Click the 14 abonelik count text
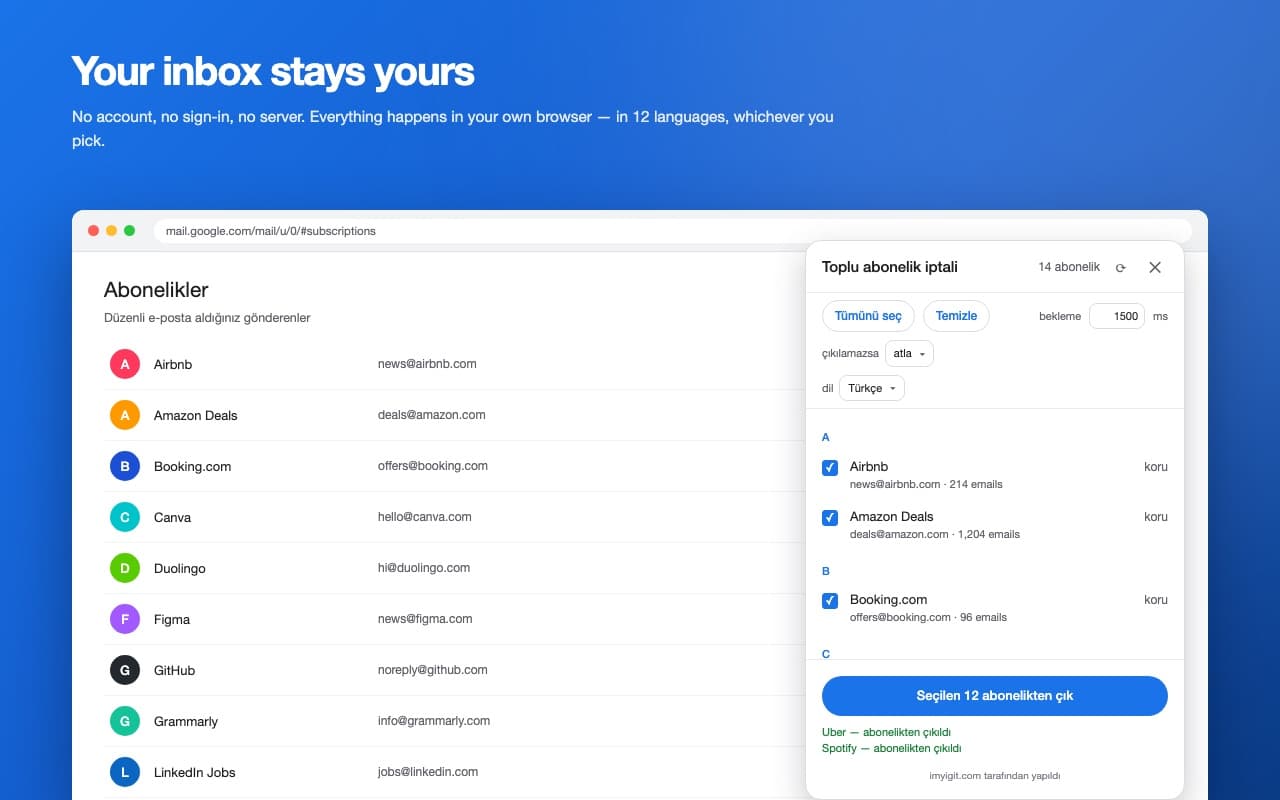 coord(1069,267)
